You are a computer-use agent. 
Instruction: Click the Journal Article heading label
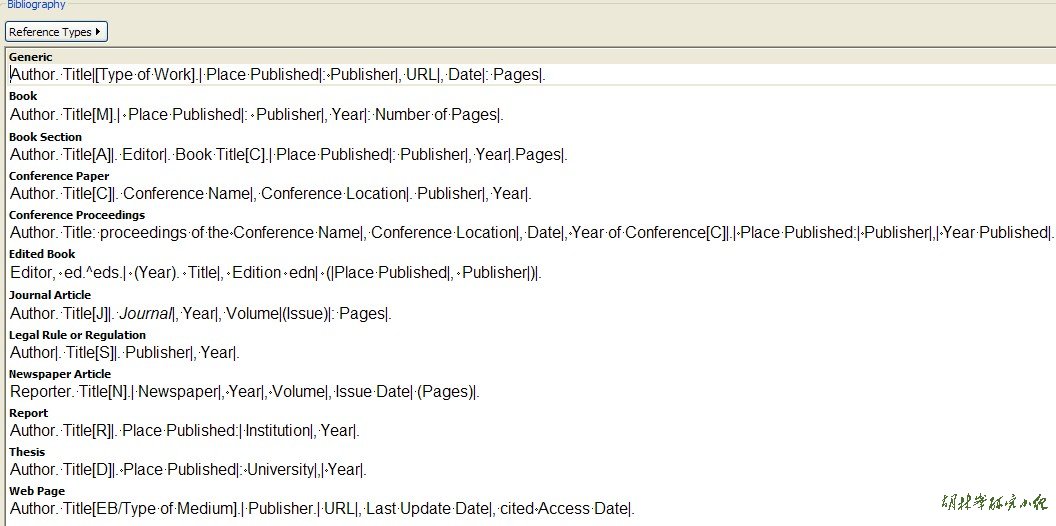50,295
